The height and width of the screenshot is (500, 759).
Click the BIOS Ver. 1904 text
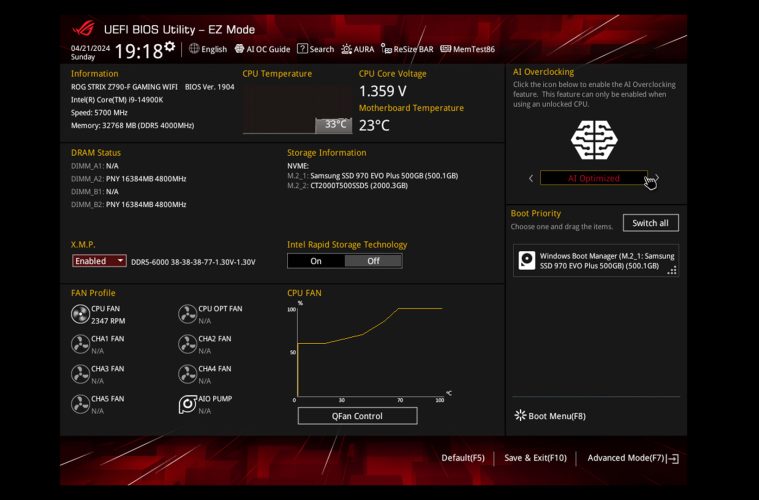click(210, 87)
